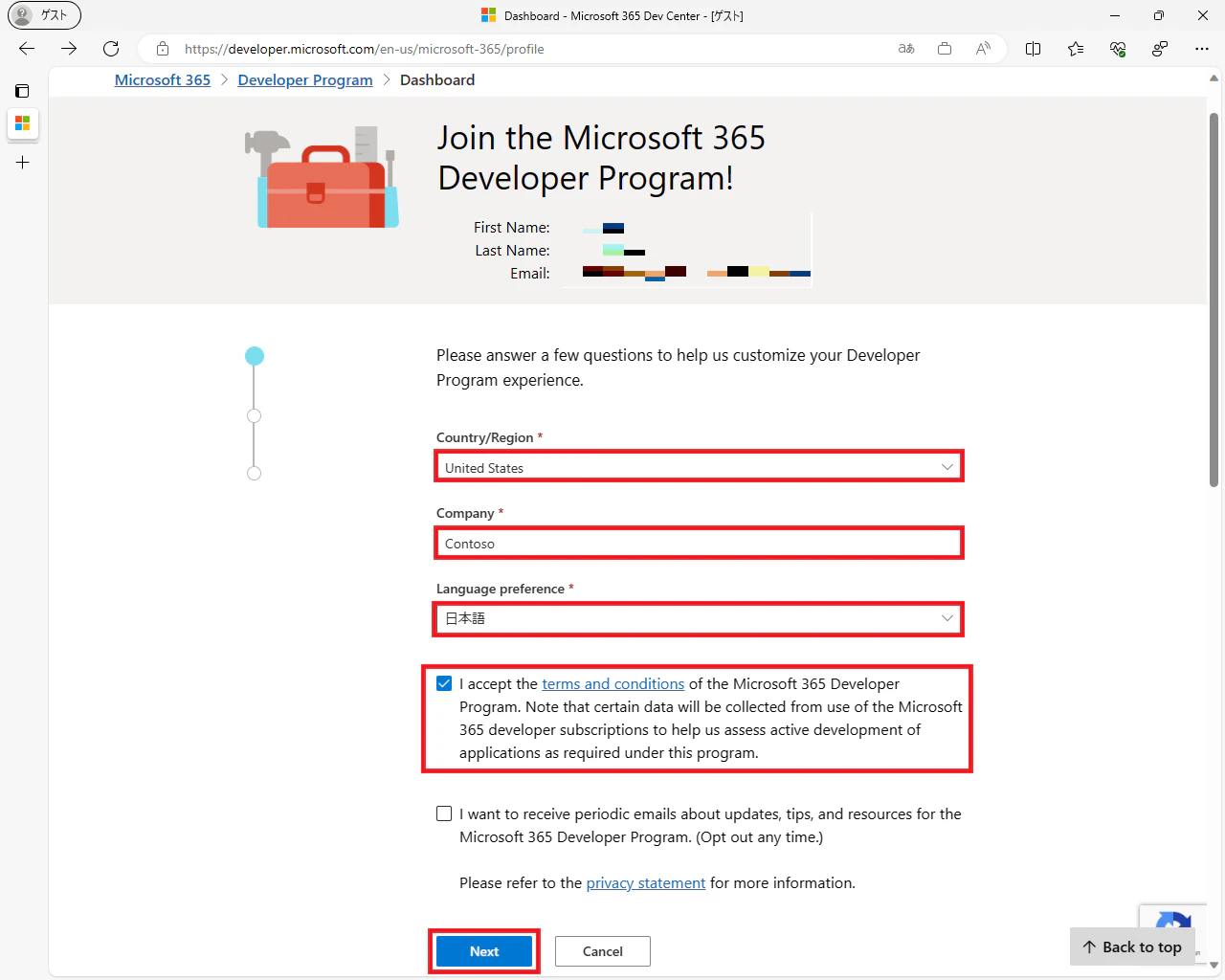
Task: Refresh the page with reload icon
Action: pos(111,49)
